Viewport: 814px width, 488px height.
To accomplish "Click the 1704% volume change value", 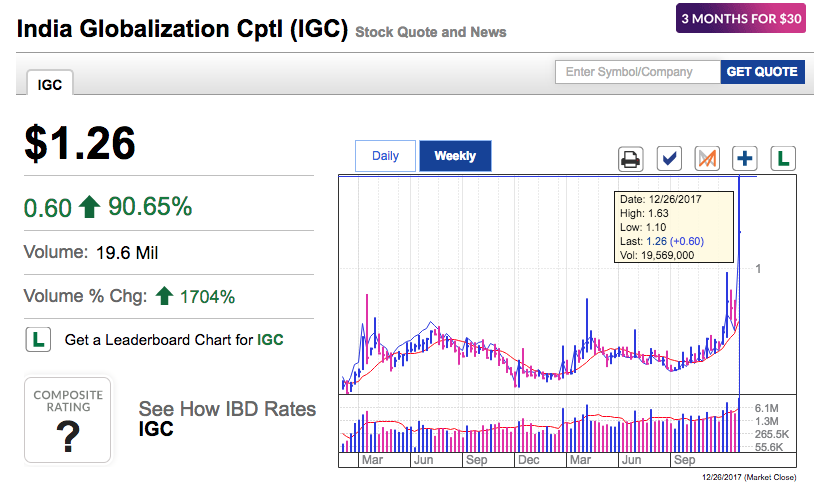I will point(207,297).
